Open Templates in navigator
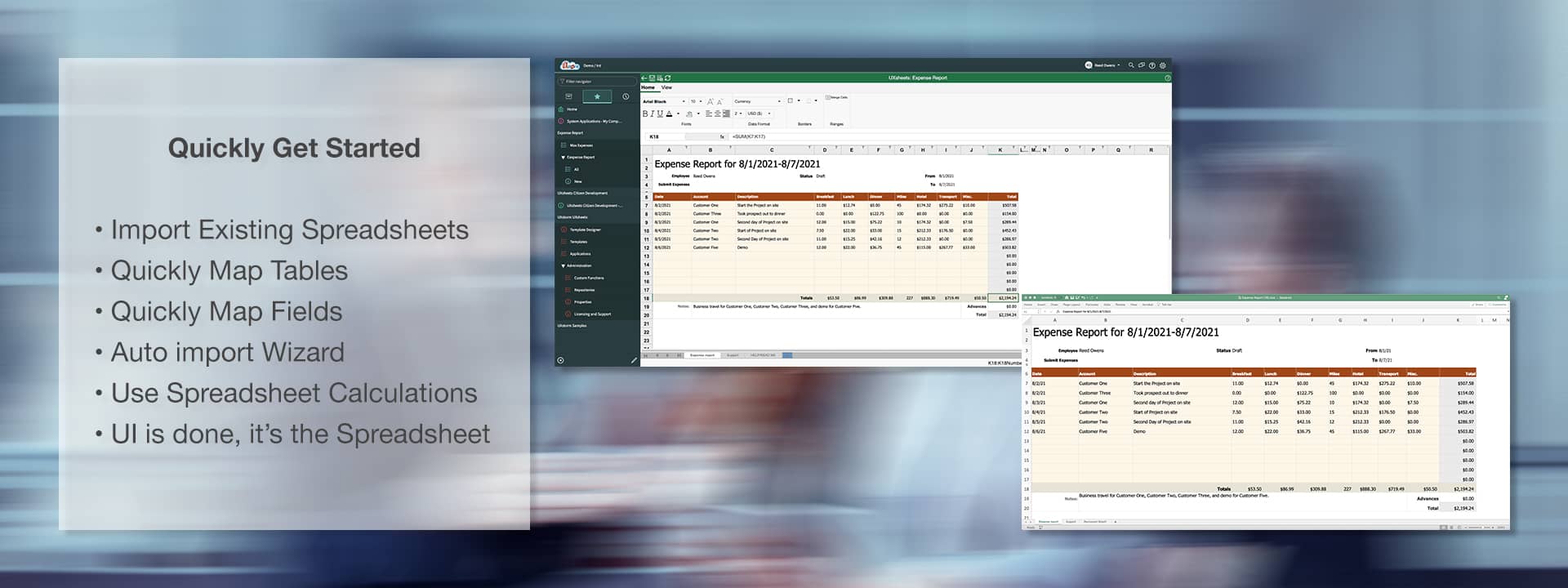This screenshot has width=1568, height=588. pyautogui.click(x=578, y=242)
